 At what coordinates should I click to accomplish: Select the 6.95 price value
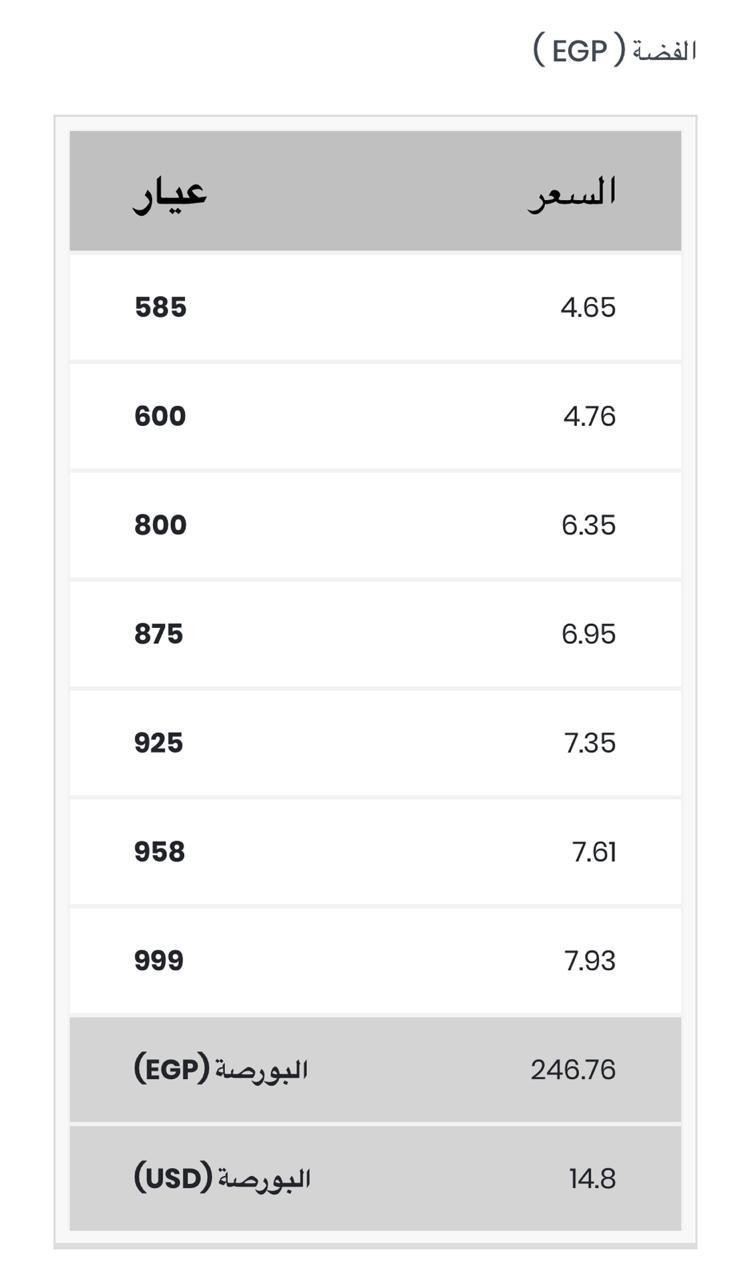(x=588, y=634)
